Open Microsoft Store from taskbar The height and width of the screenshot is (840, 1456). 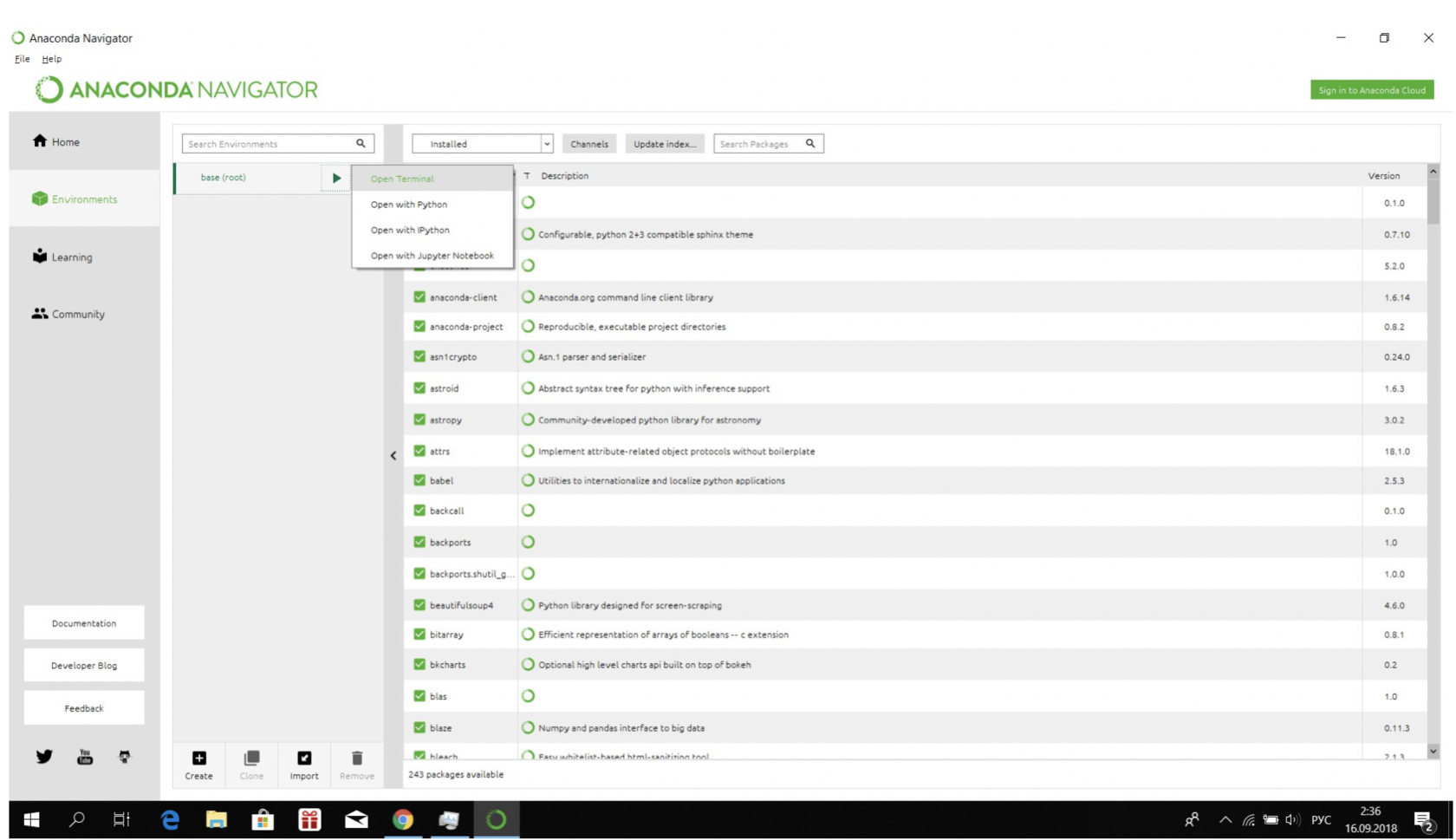263,819
